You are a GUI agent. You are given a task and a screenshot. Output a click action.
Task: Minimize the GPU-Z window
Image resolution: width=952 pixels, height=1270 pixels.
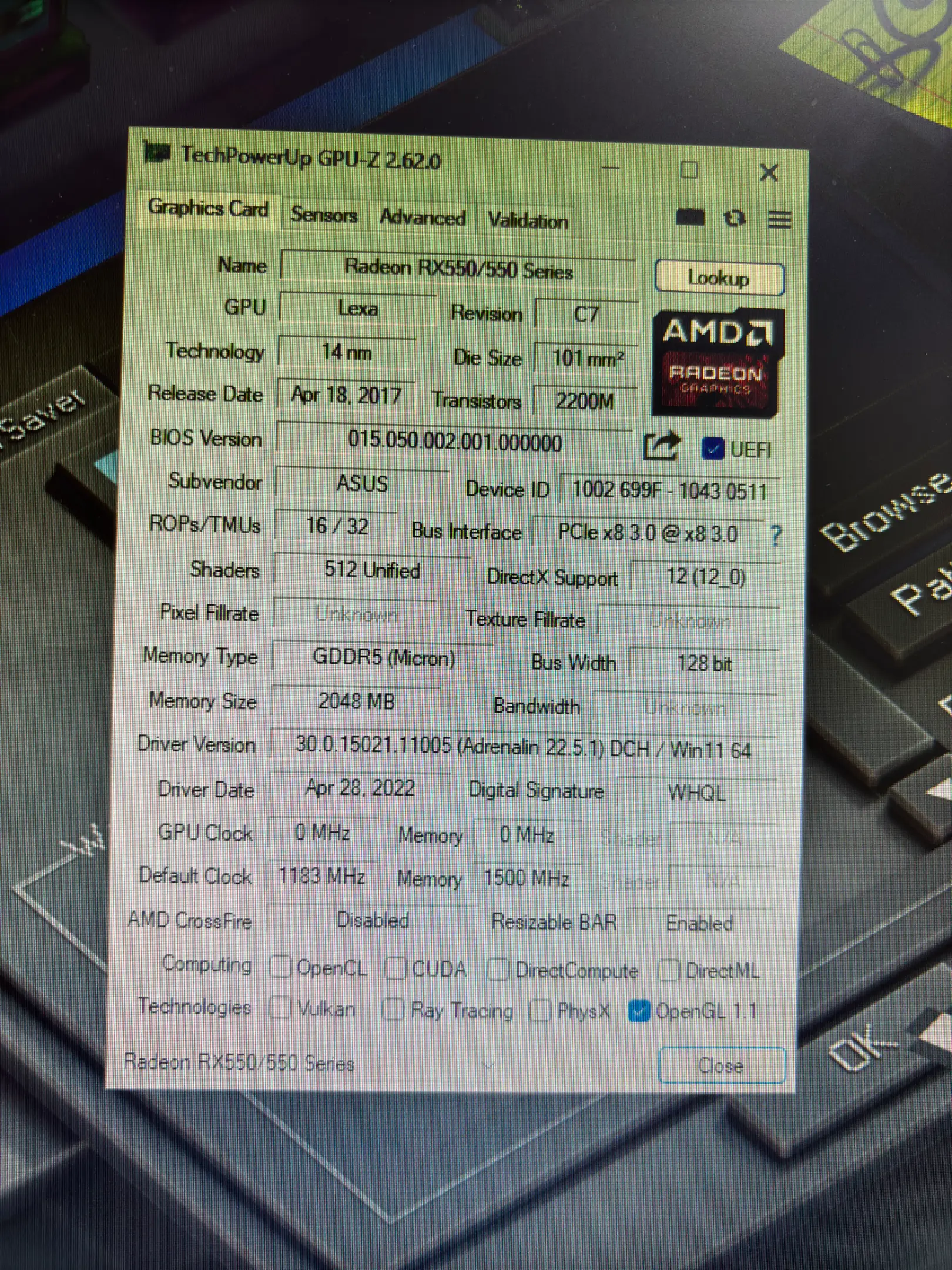611,168
